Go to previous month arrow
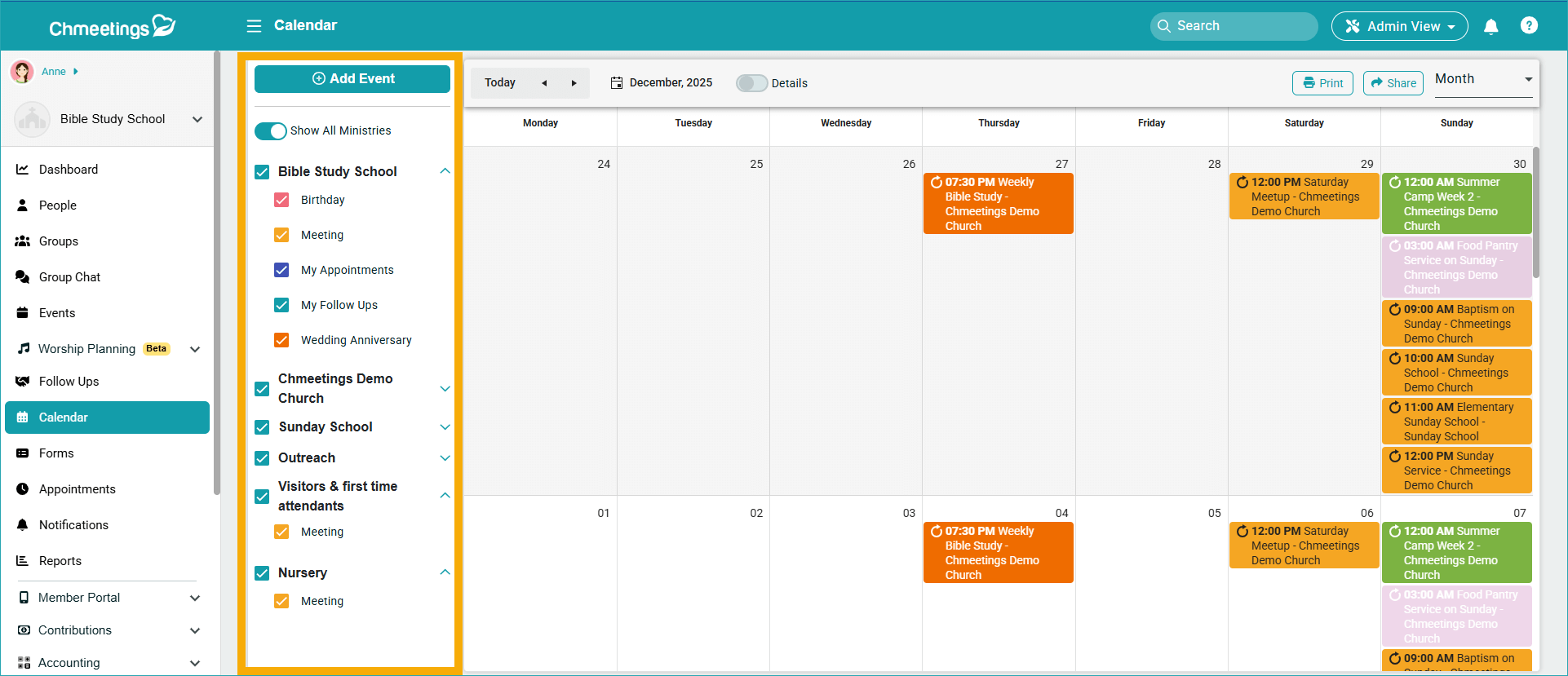The image size is (1568, 676). [544, 83]
